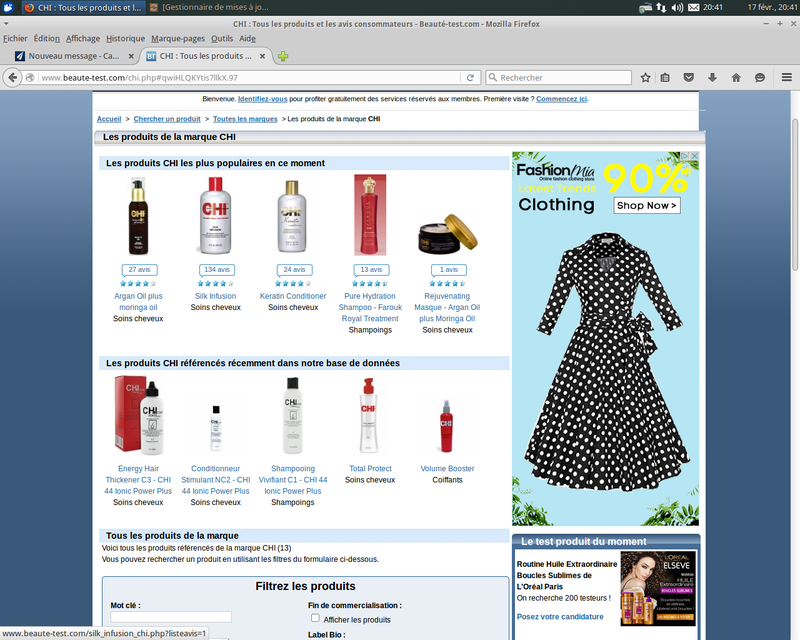
Task: Click the URL address bar
Action: pos(249,78)
